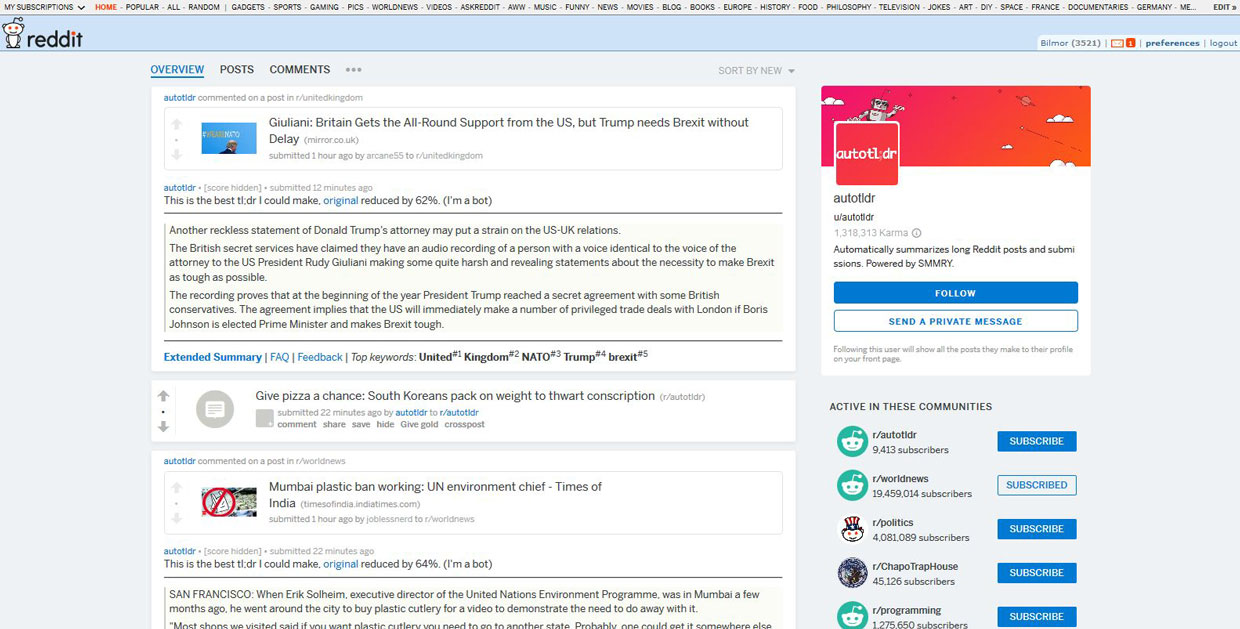The width and height of the screenshot is (1240, 629).
Task: Click Send a Private Message button
Action: pyautogui.click(x=956, y=321)
